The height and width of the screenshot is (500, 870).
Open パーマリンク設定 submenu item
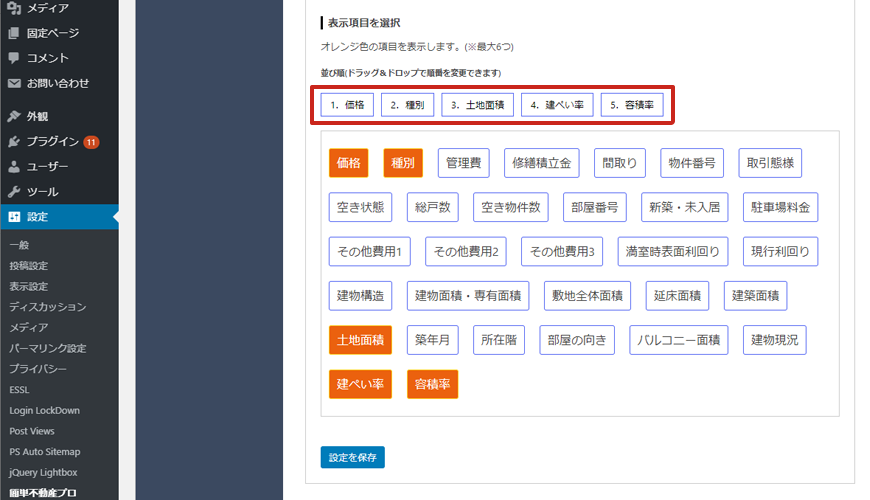46,348
